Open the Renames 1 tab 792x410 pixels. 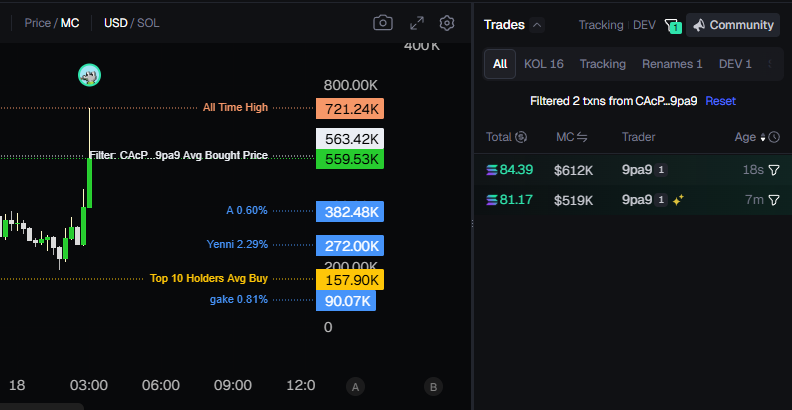(x=672, y=64)
